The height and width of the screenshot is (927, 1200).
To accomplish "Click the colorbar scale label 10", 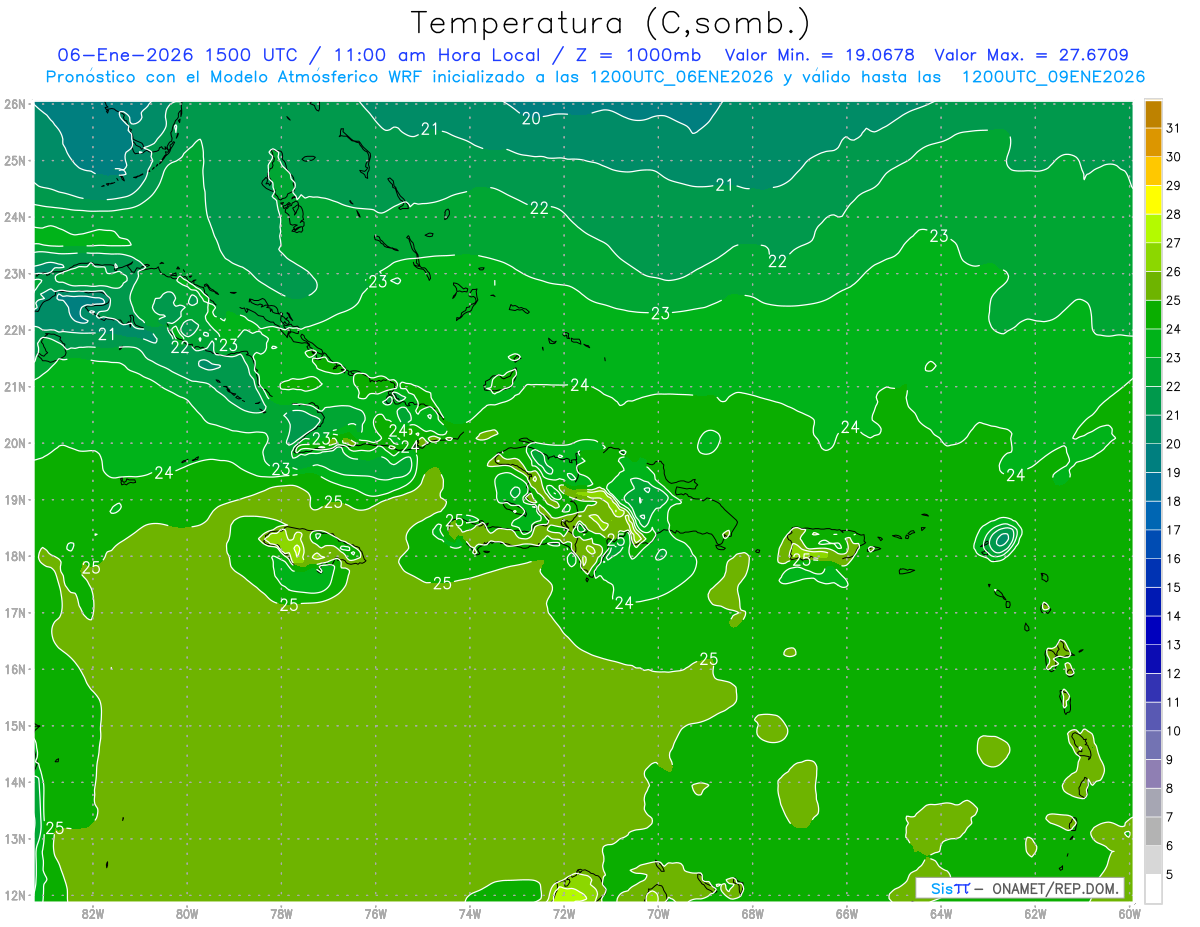I will [x=1174, y=730].
